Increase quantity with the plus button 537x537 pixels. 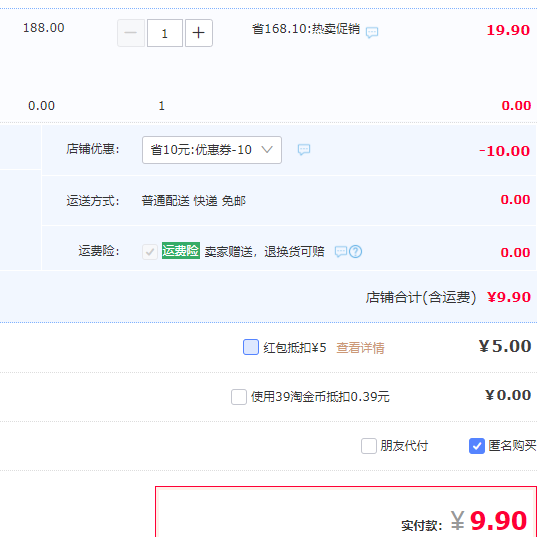(x=199, y=33)
